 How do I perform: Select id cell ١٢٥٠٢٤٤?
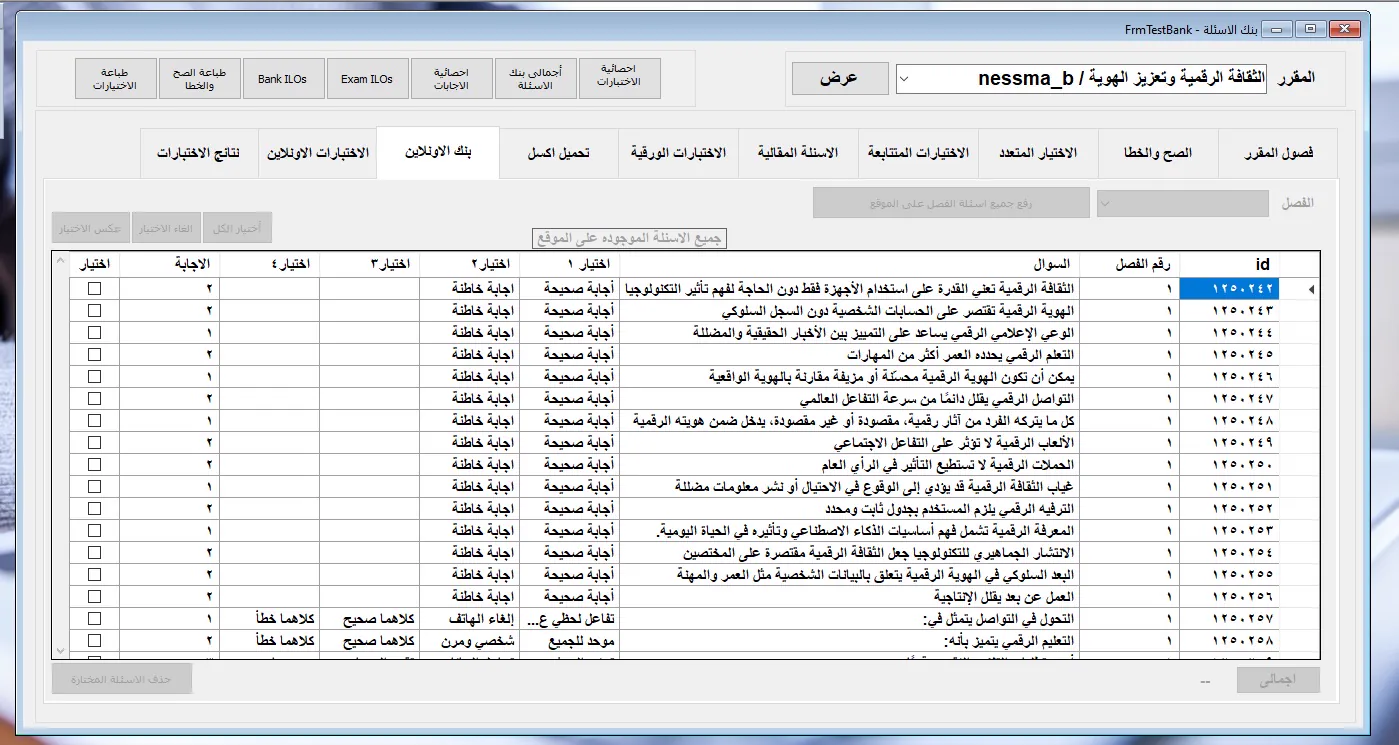1230,333
